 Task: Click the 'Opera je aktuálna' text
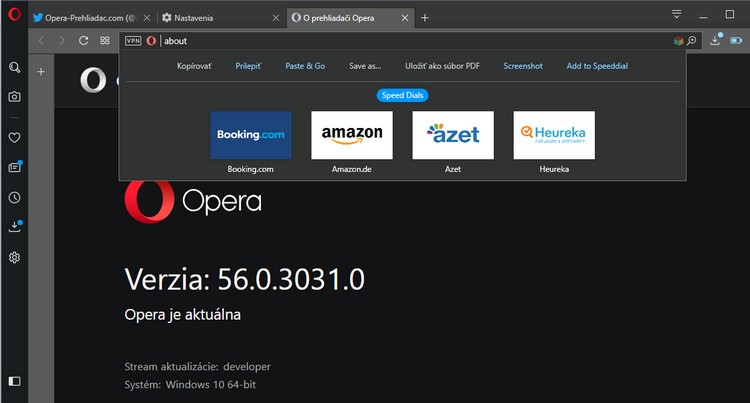(x=182, y=315)
